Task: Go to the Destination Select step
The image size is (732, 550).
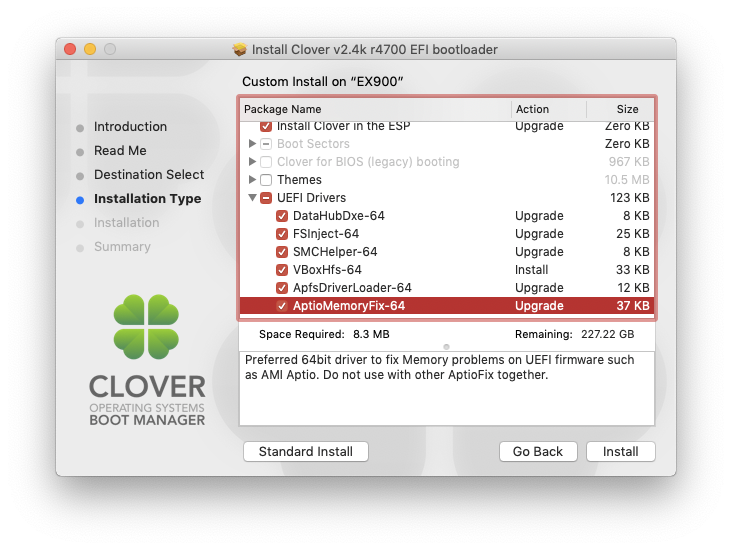Action: [x=149, y=175]
